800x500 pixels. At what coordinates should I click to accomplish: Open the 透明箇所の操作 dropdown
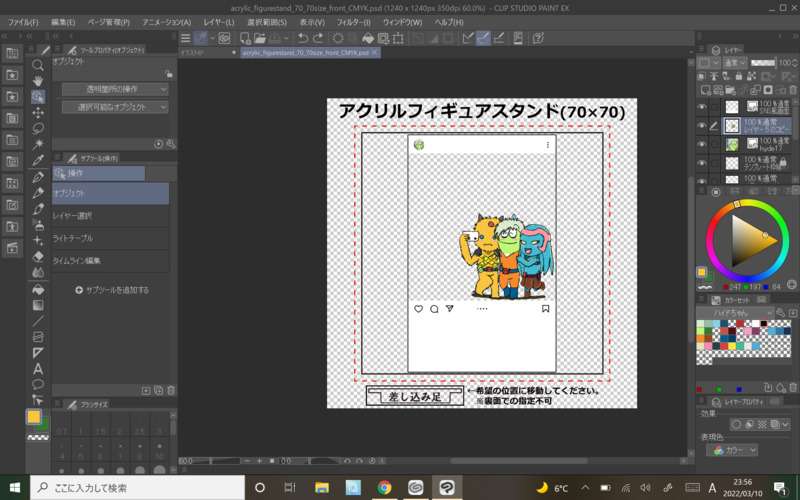(114, 89)
